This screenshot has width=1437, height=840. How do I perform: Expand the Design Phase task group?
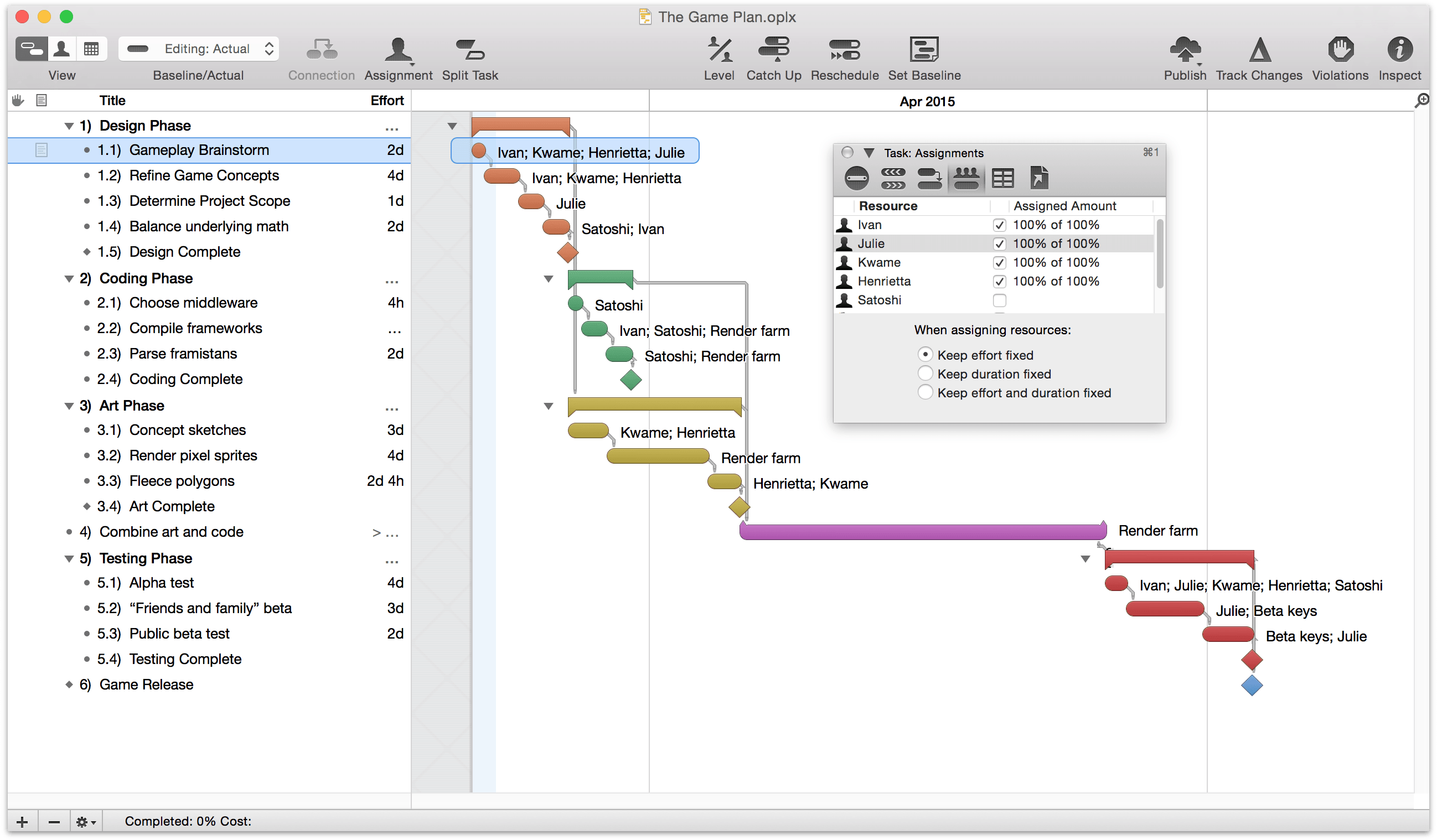click(x=67, y=124)
